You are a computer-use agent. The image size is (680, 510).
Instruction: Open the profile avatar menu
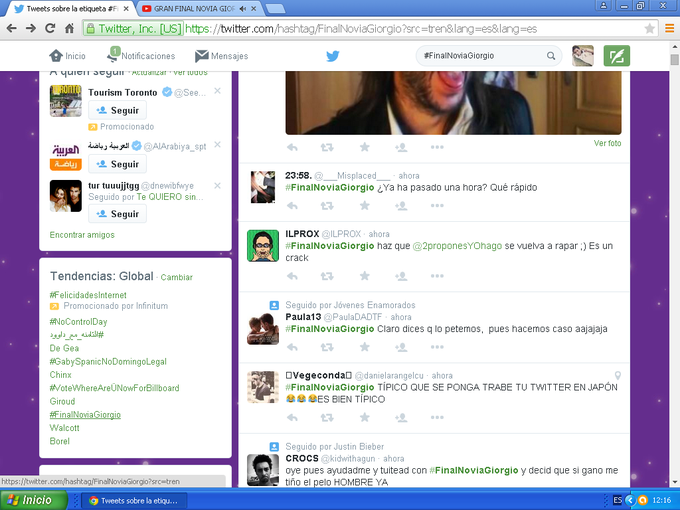(582, 56)
